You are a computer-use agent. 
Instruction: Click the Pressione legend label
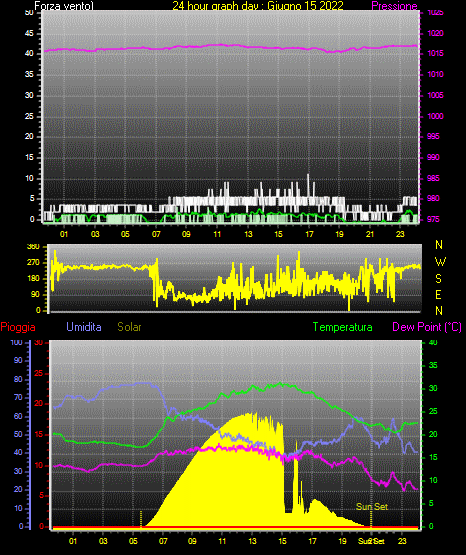point(394,6)
